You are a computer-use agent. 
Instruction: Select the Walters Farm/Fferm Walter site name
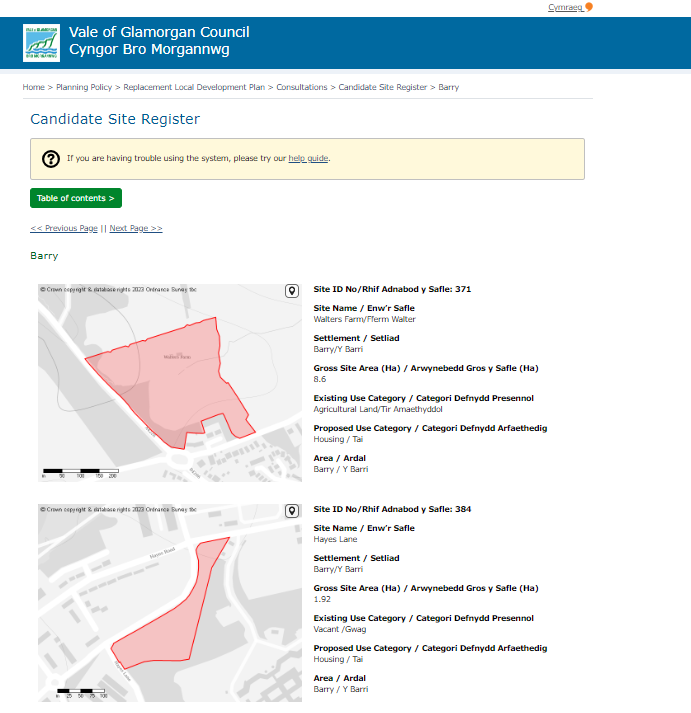coord(365,319)
